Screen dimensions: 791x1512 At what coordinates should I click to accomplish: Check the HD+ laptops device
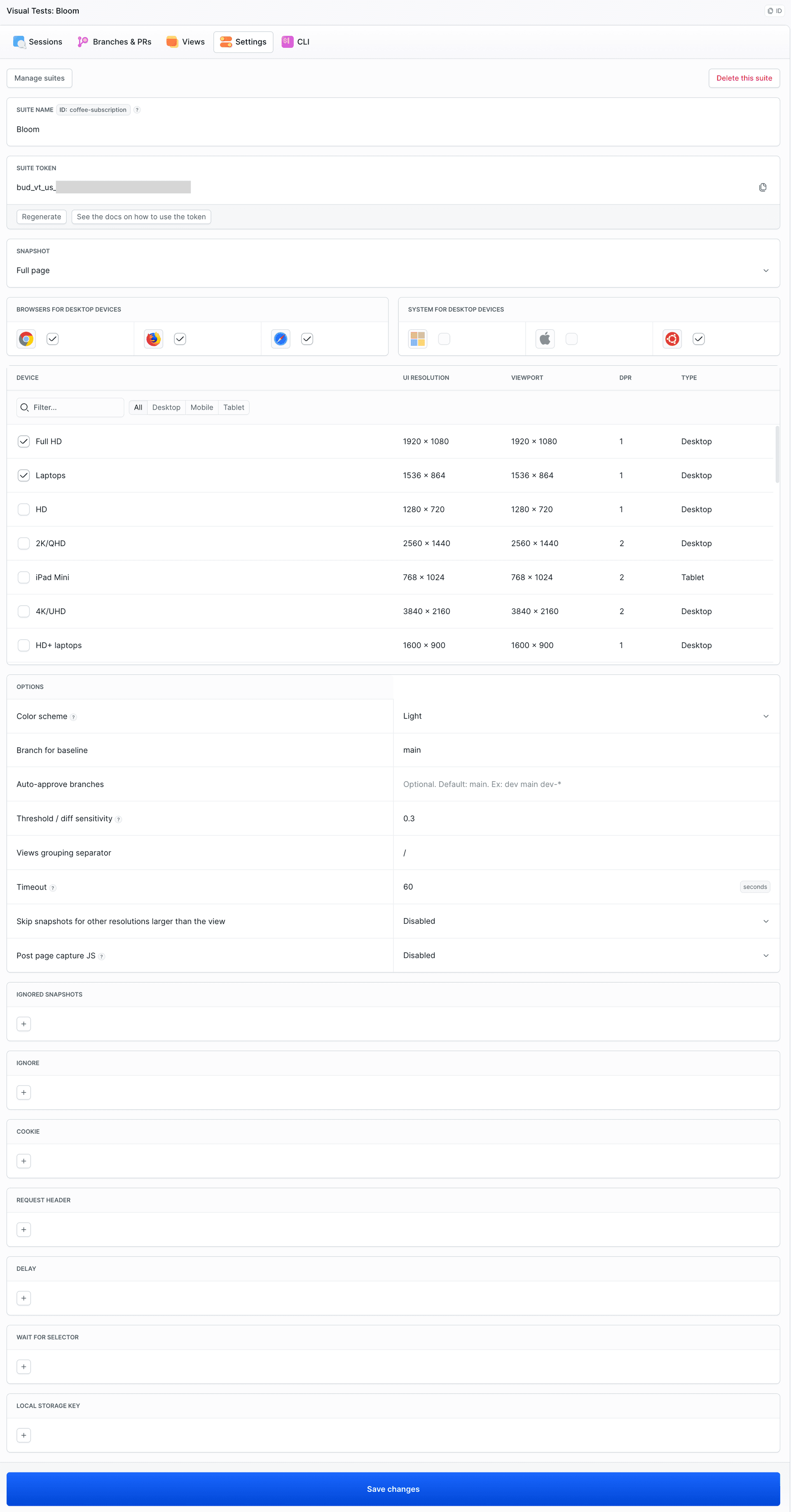(23, 645)
